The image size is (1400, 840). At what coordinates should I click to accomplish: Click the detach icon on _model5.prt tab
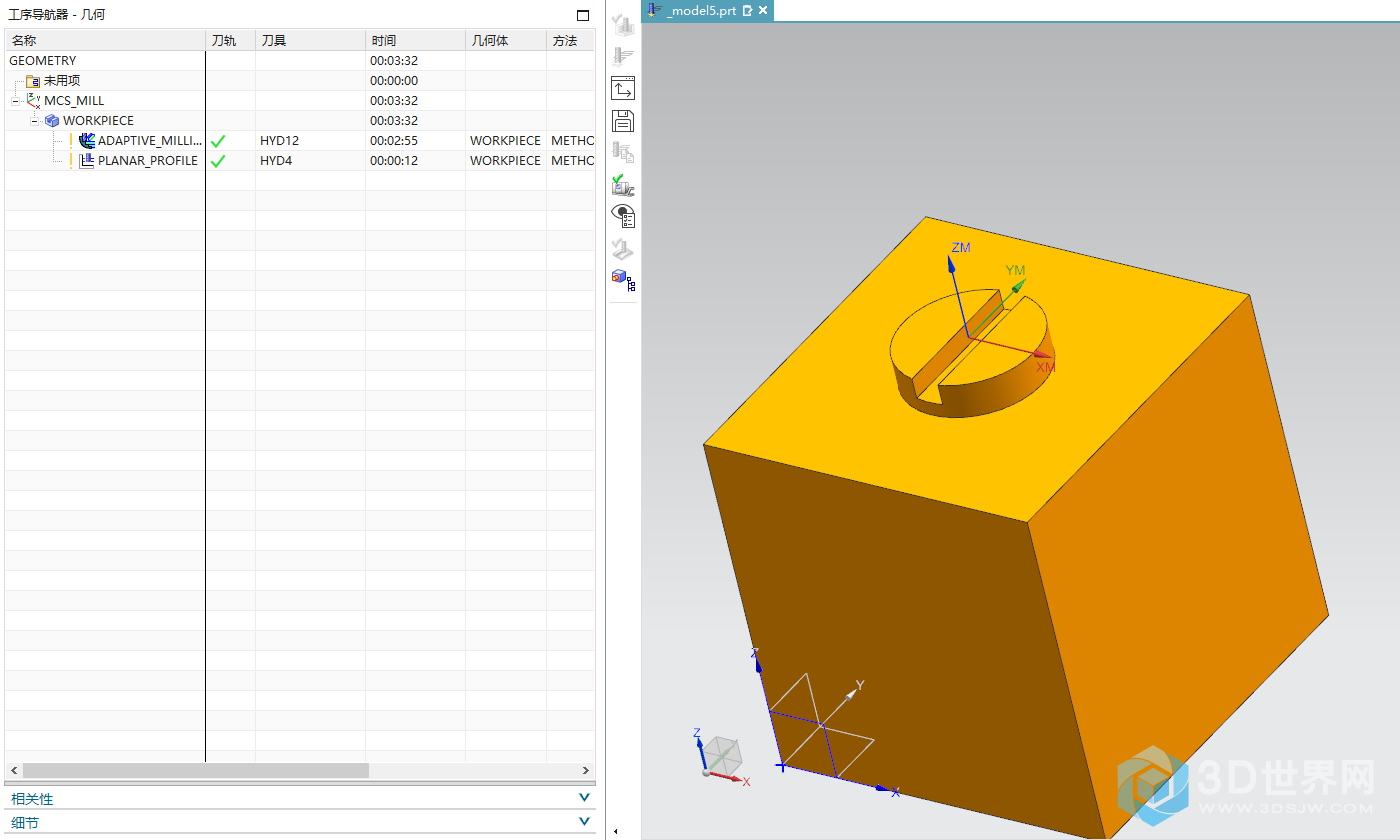(x=747, y=10)
